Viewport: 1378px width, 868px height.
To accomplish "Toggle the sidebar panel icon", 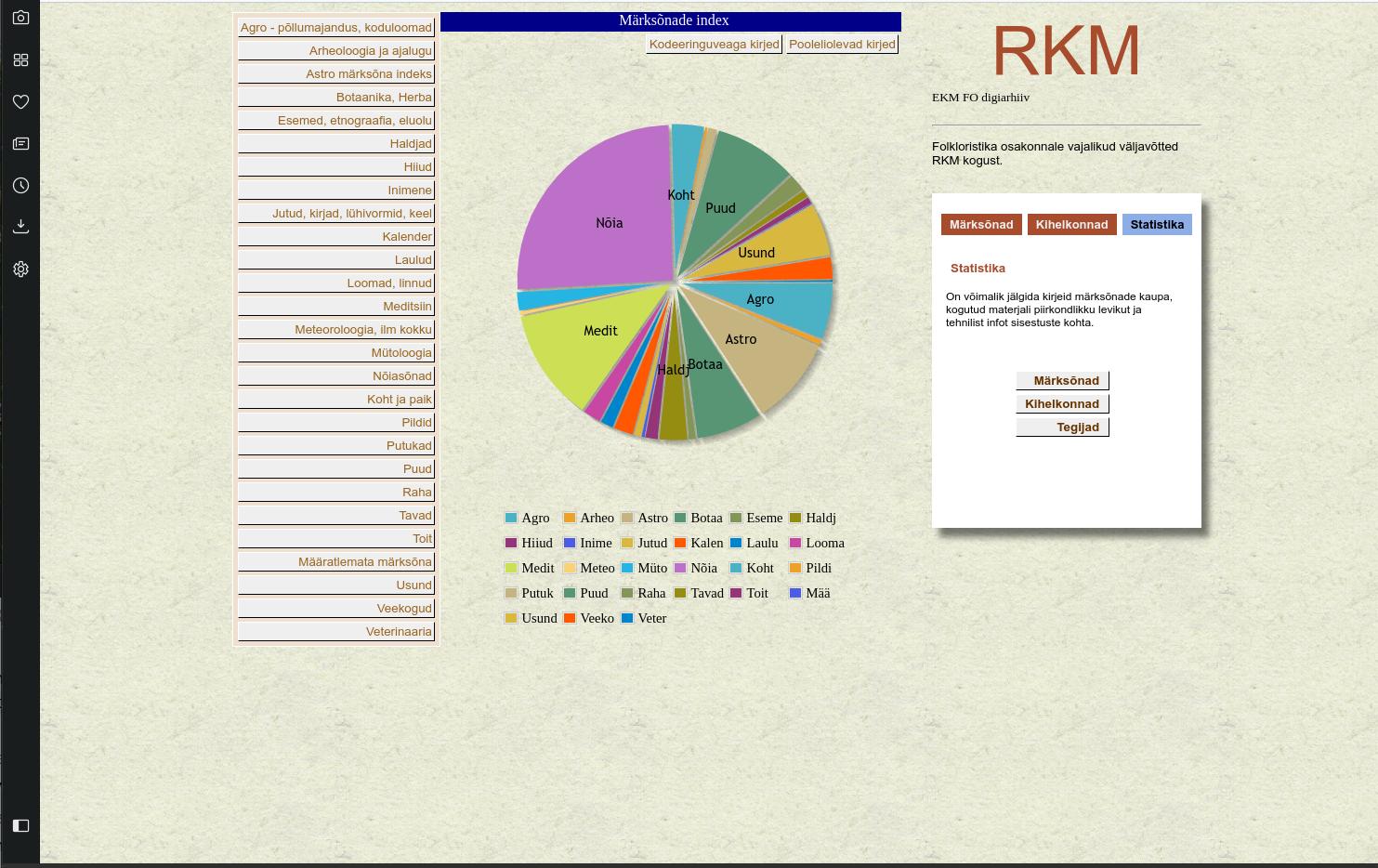I will pyautogui.click(x=20, y=825).
